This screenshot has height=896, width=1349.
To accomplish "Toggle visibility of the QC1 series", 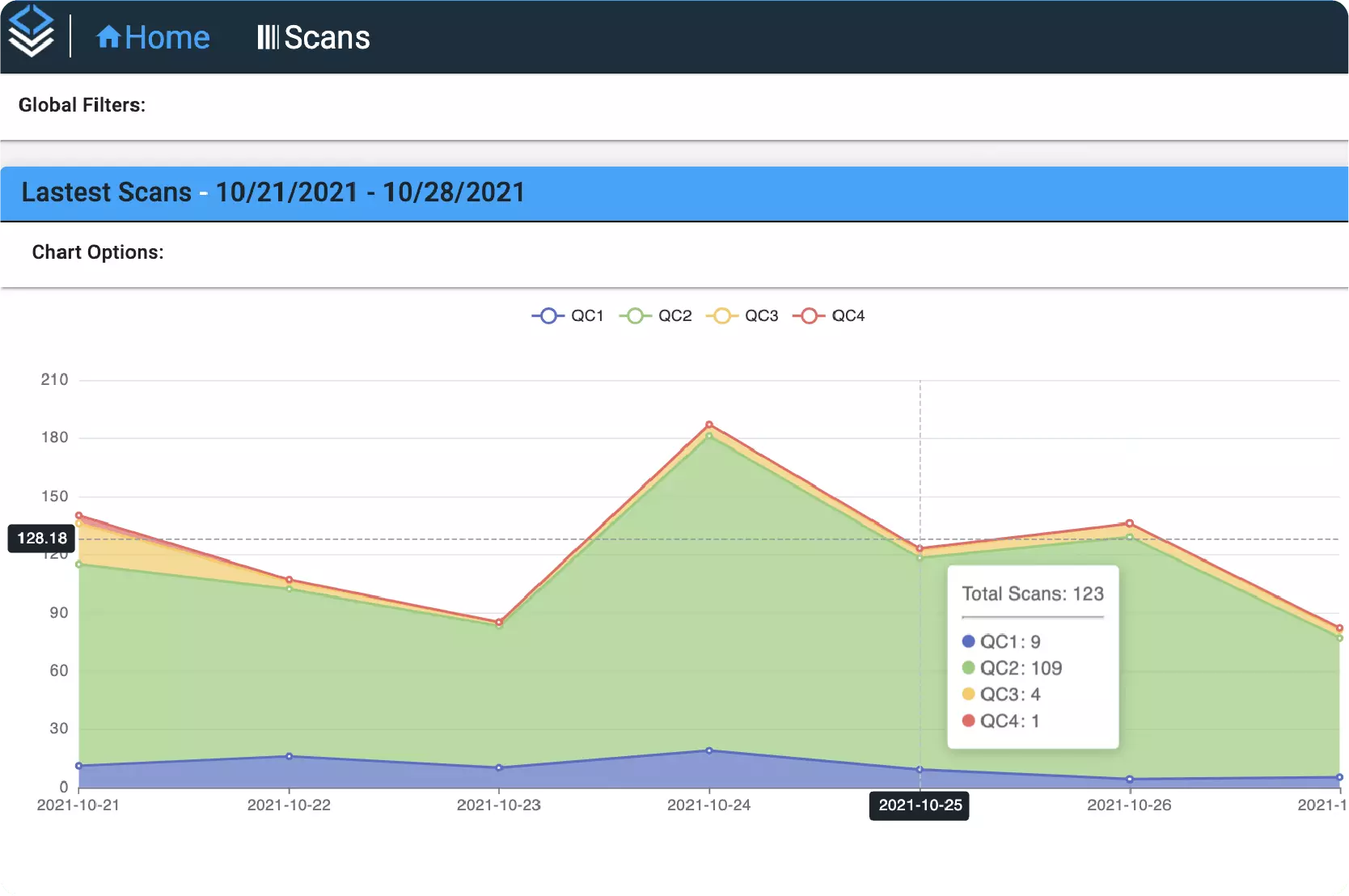I will point(576,315).
